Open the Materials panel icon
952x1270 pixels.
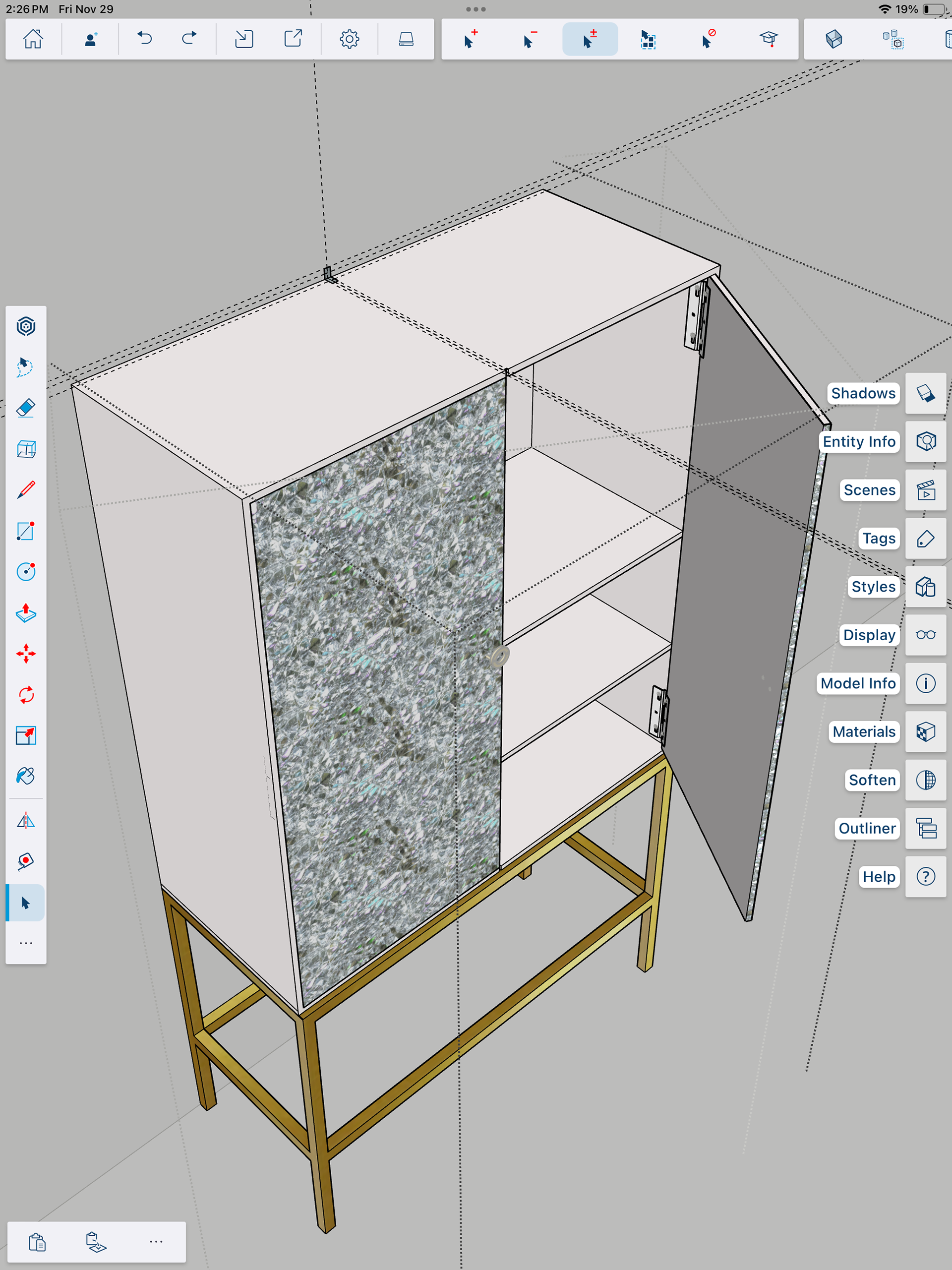[x=925, y=731]
